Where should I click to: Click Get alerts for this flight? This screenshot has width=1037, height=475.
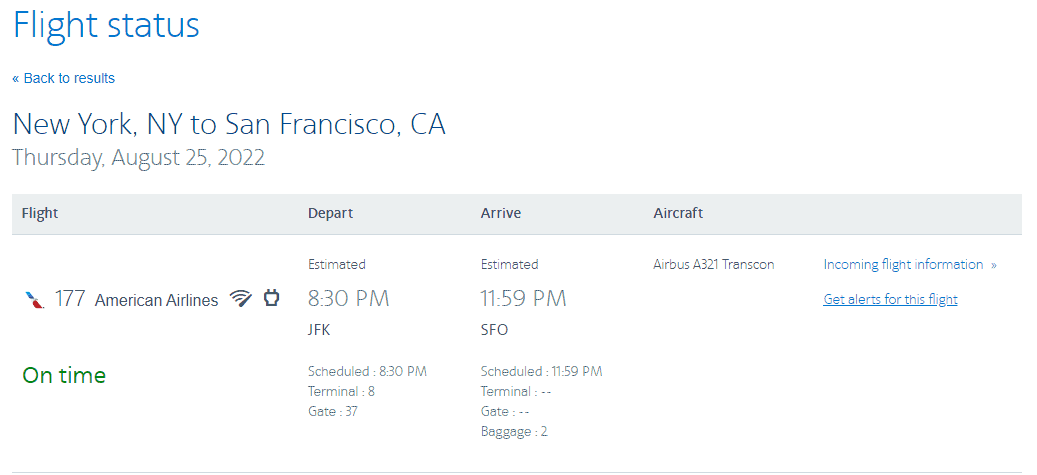click(890, 299)
